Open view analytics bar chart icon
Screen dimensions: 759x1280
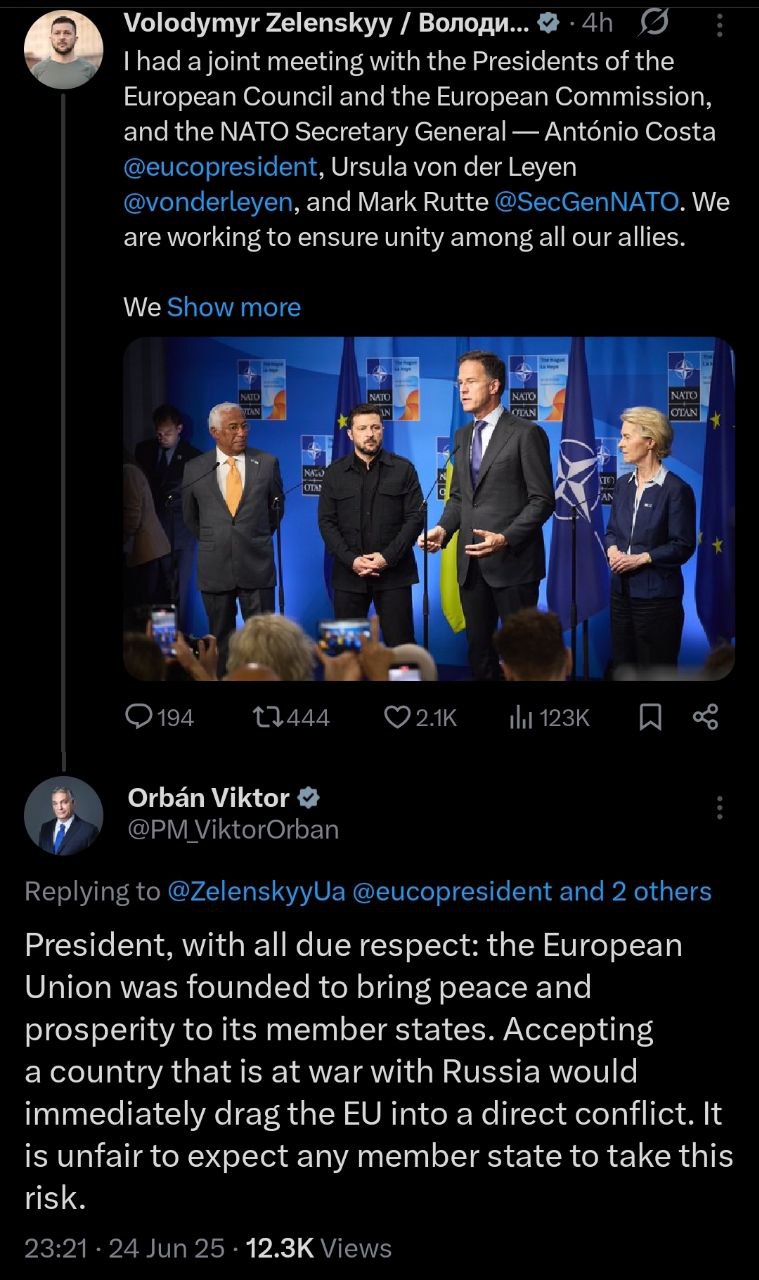click(x=522, y=716)
